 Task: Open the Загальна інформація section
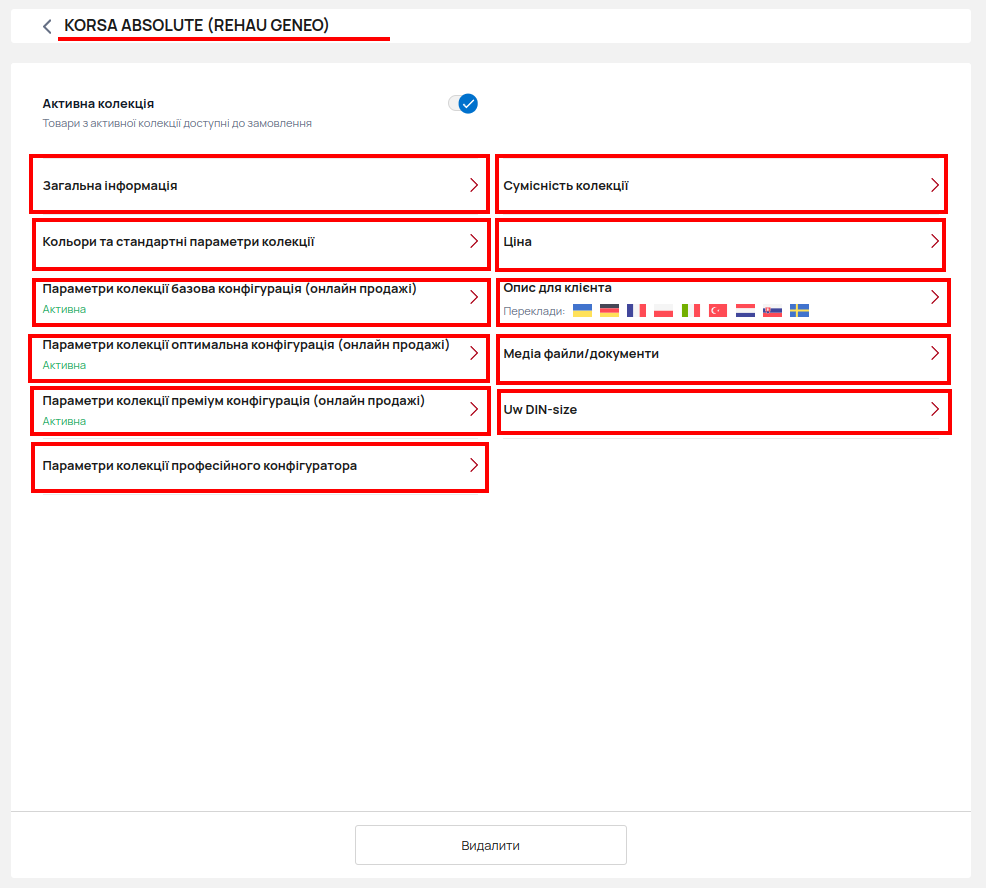(260, 184)
